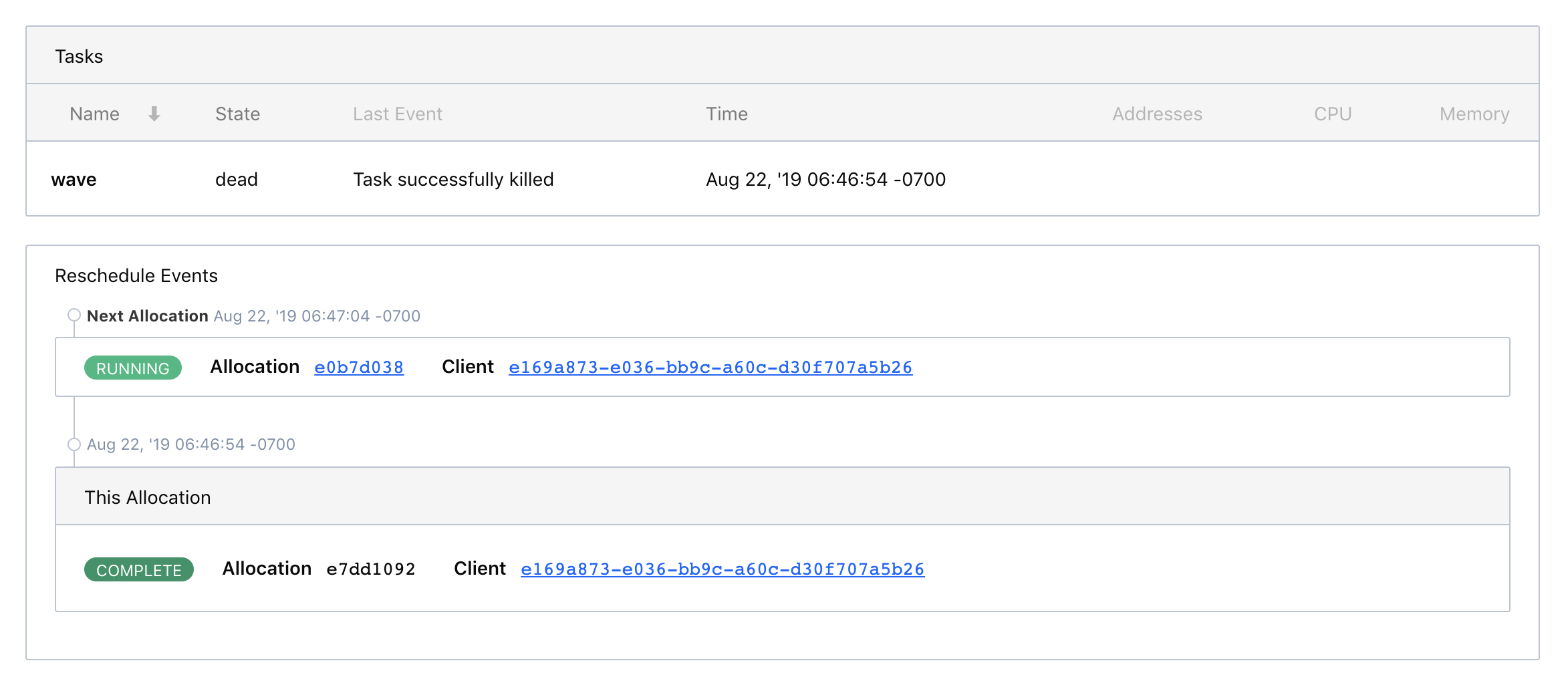This screenshot has height=683, width=1568.
Task: Click the 'Task successfully killed' event text
Action: [453, 180]
